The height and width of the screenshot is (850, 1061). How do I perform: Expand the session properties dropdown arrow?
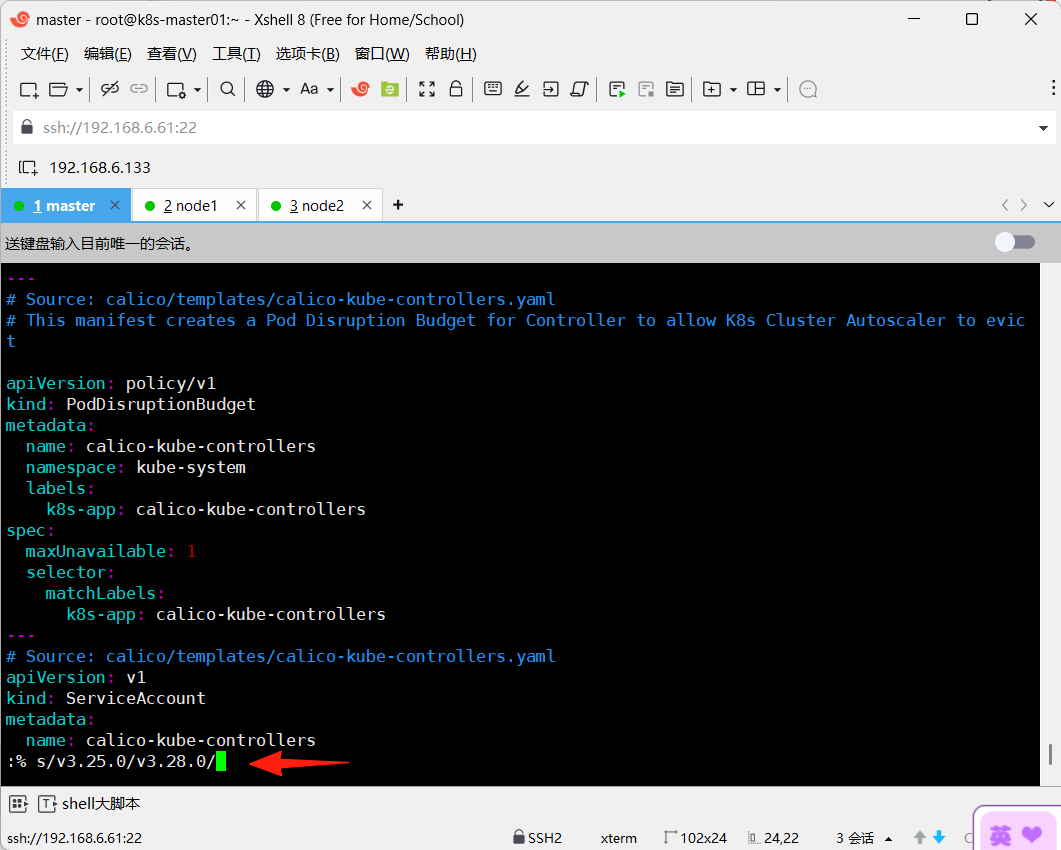coord(198,89)
